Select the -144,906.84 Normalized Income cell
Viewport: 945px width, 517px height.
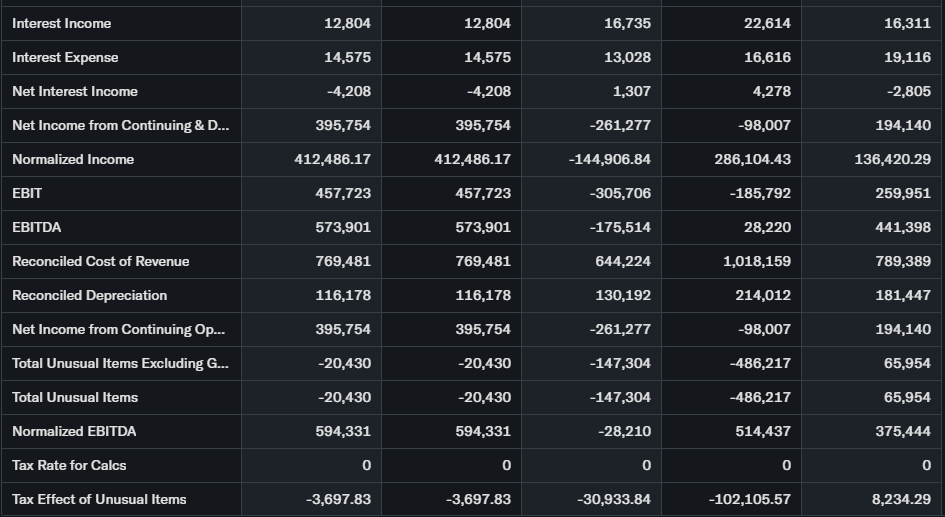pos(608,159)
